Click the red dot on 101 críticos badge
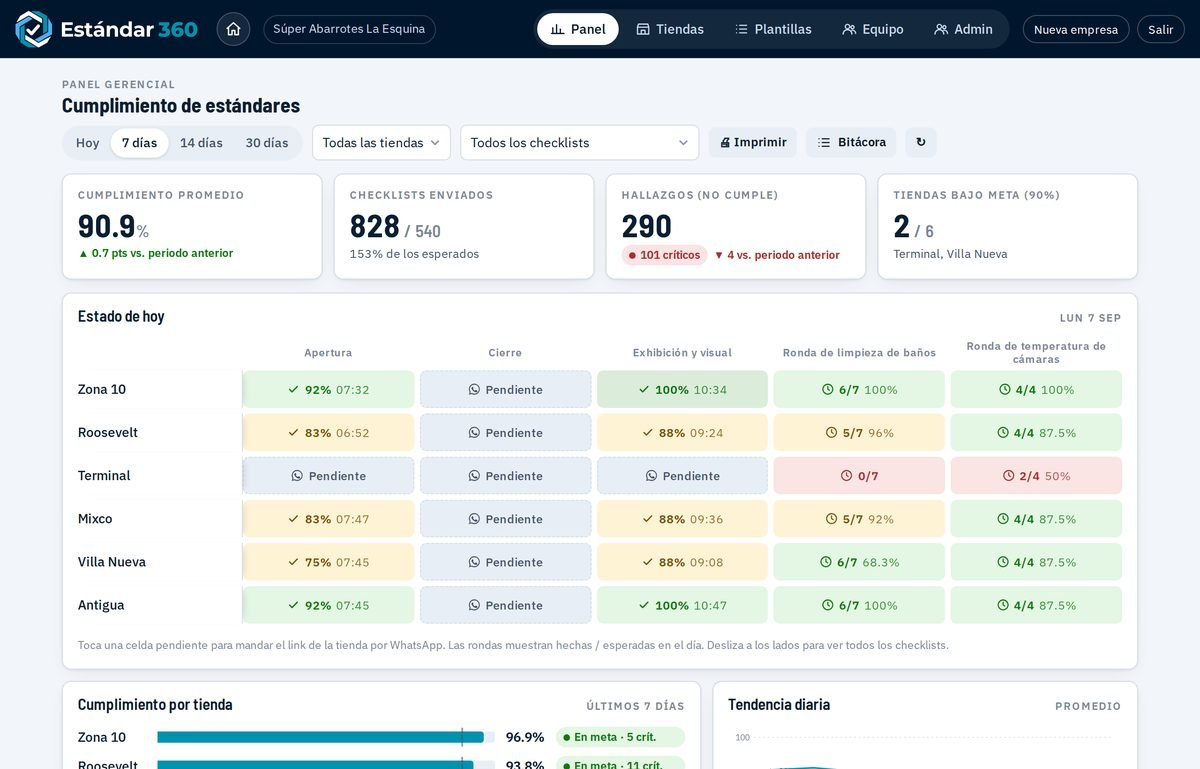Image resolution: width=1200 pixels, height=769 pixels. pyautogui.click(x=632, y=255)
